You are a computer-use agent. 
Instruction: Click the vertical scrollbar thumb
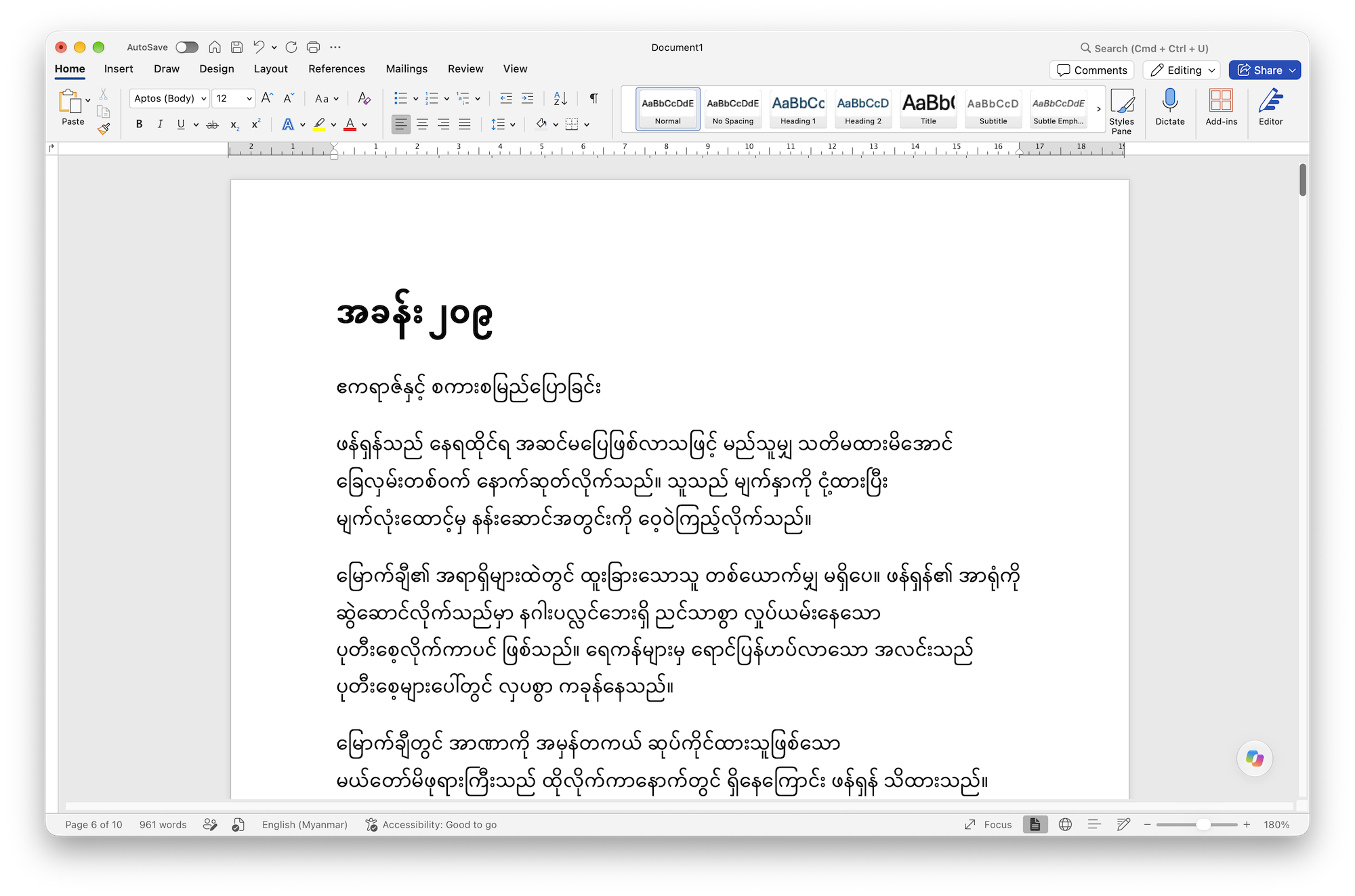tap(1302, 180)
